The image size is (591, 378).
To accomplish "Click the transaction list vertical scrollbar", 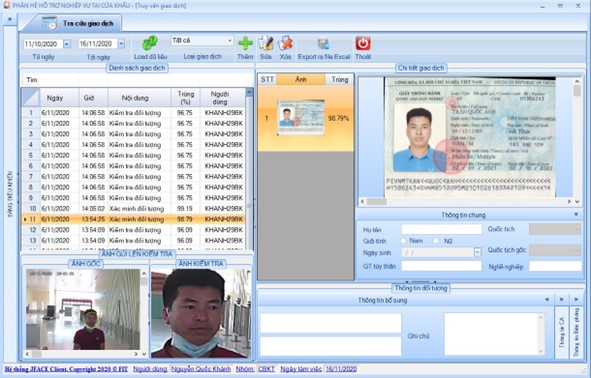I will [x=249, y=169].
